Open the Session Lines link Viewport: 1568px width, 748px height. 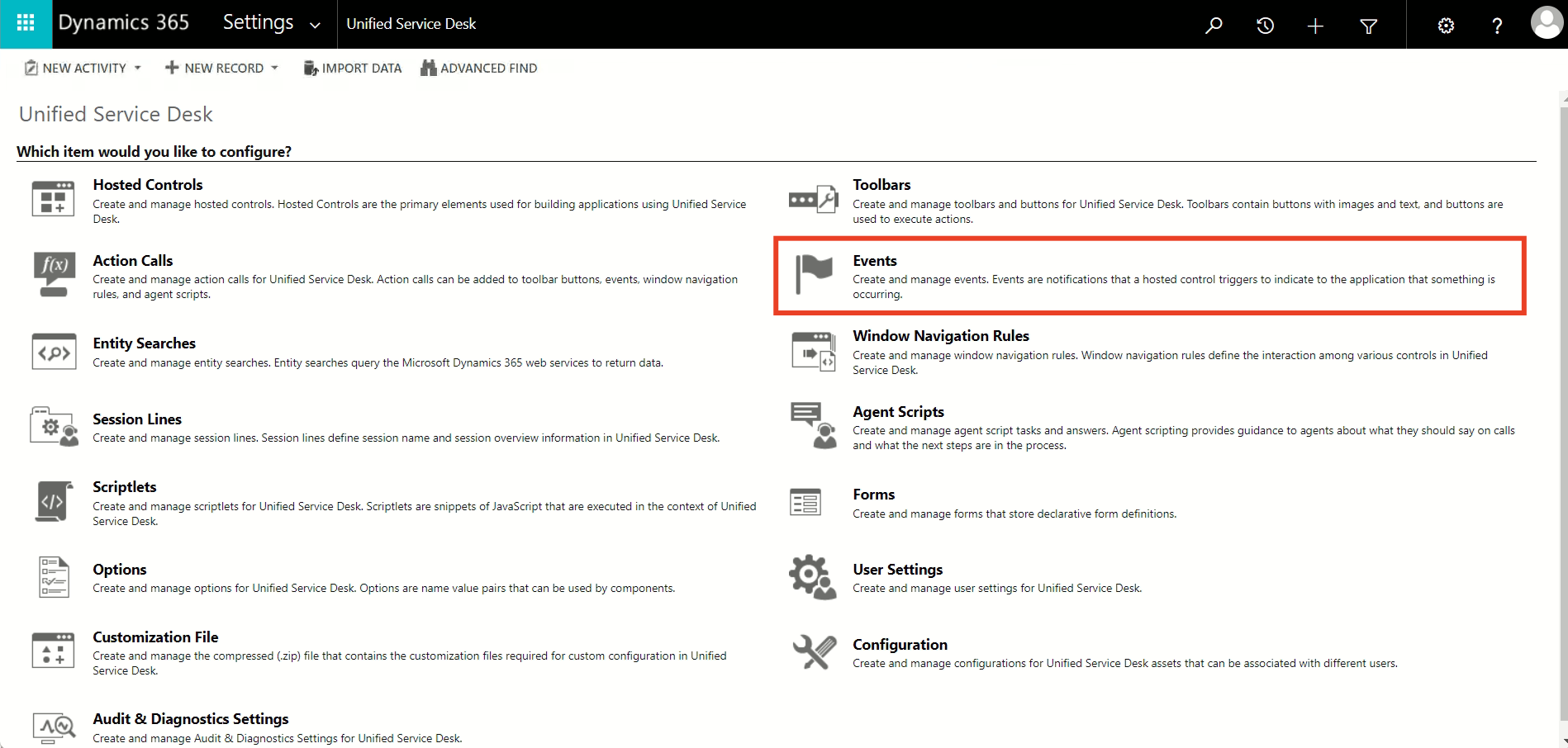click(137, 419)
